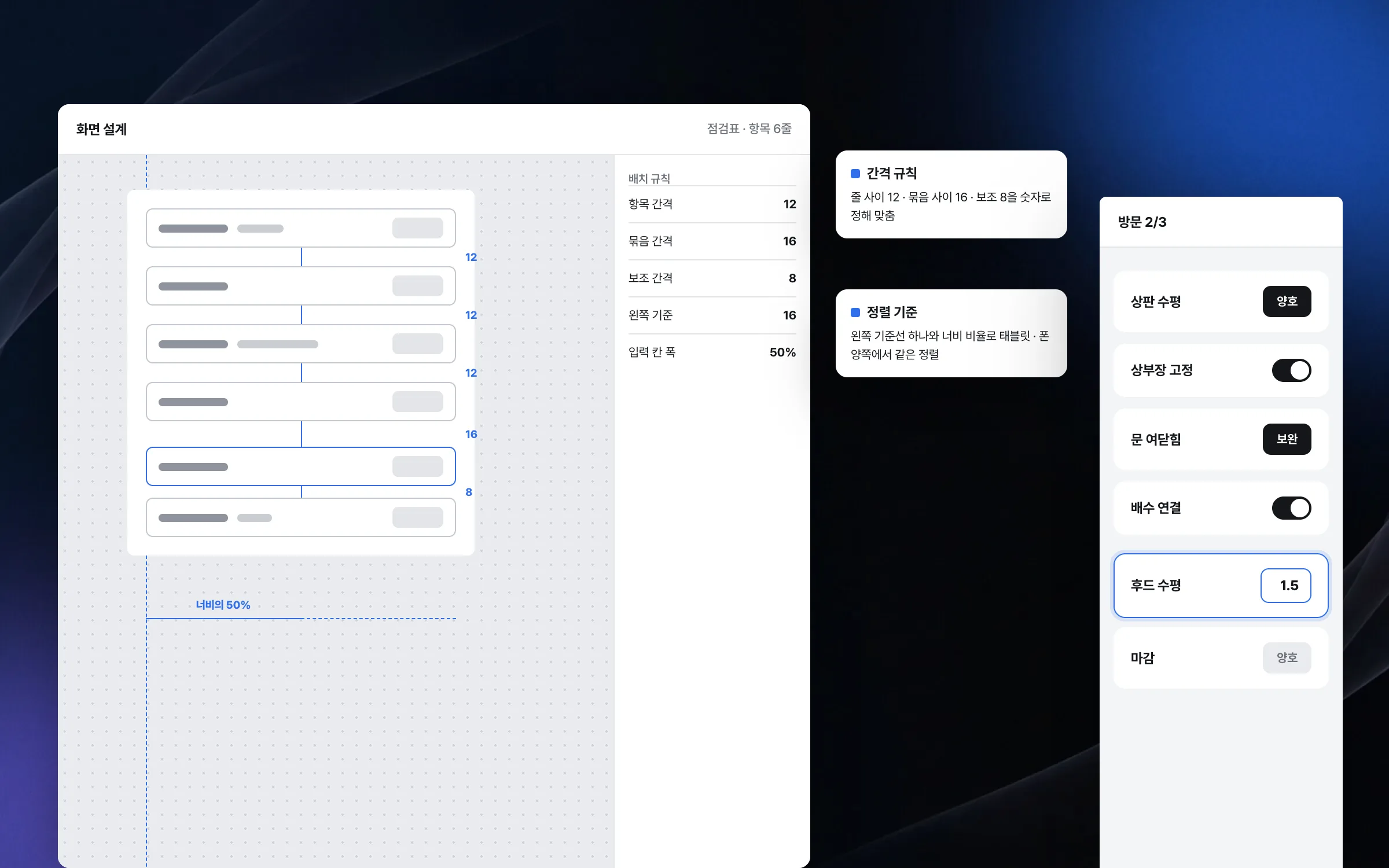The width and height of the screenshot is (1389, 868).
Task: Select the 상판 수평 checklist row label
Action: pyautogui.click(x=1156, y=301)
